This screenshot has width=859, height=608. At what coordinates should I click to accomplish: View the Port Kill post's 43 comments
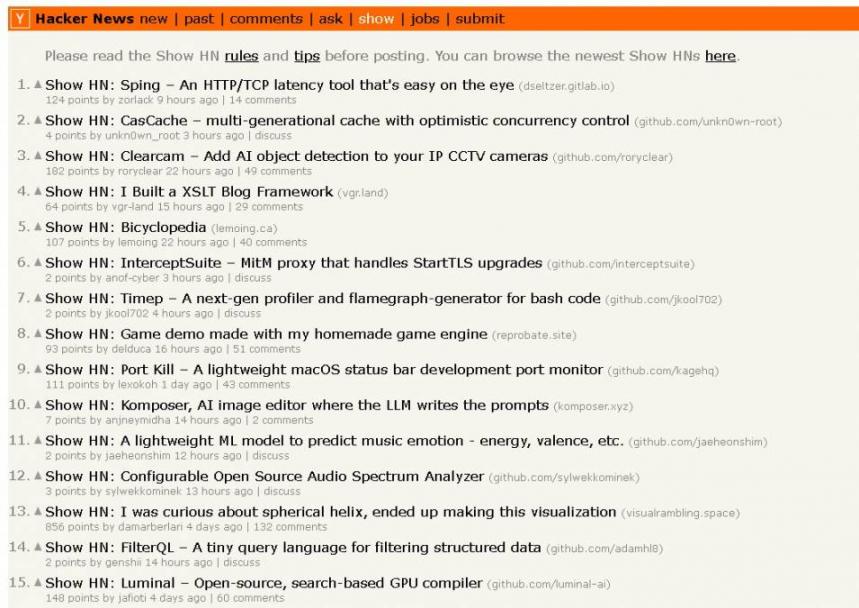[x=256, y=385]
